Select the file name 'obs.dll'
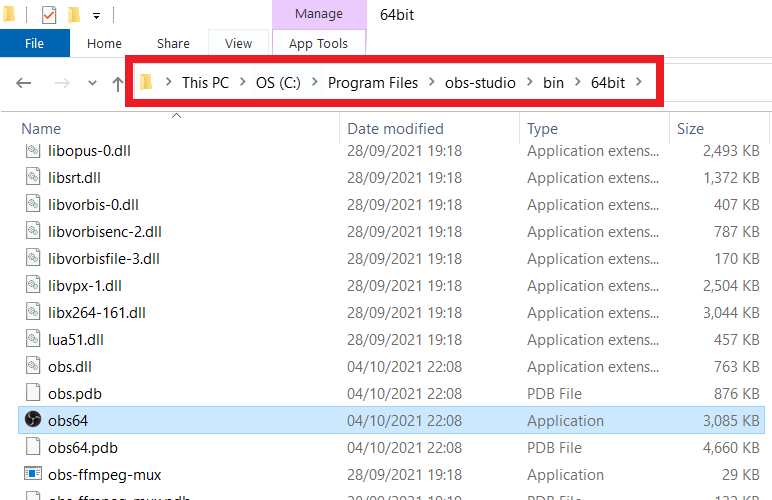The height and width of the screenshot is (500, 772). click(x=69, y=368)
